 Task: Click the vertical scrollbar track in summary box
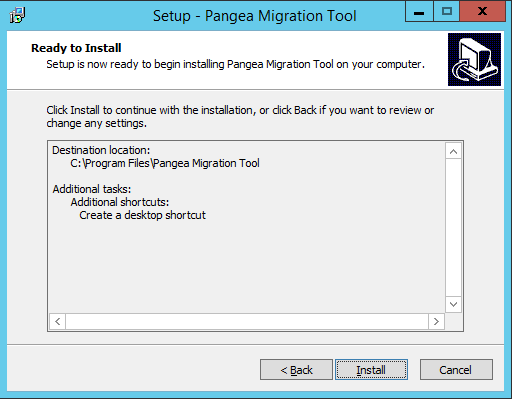tap(453, 228)
